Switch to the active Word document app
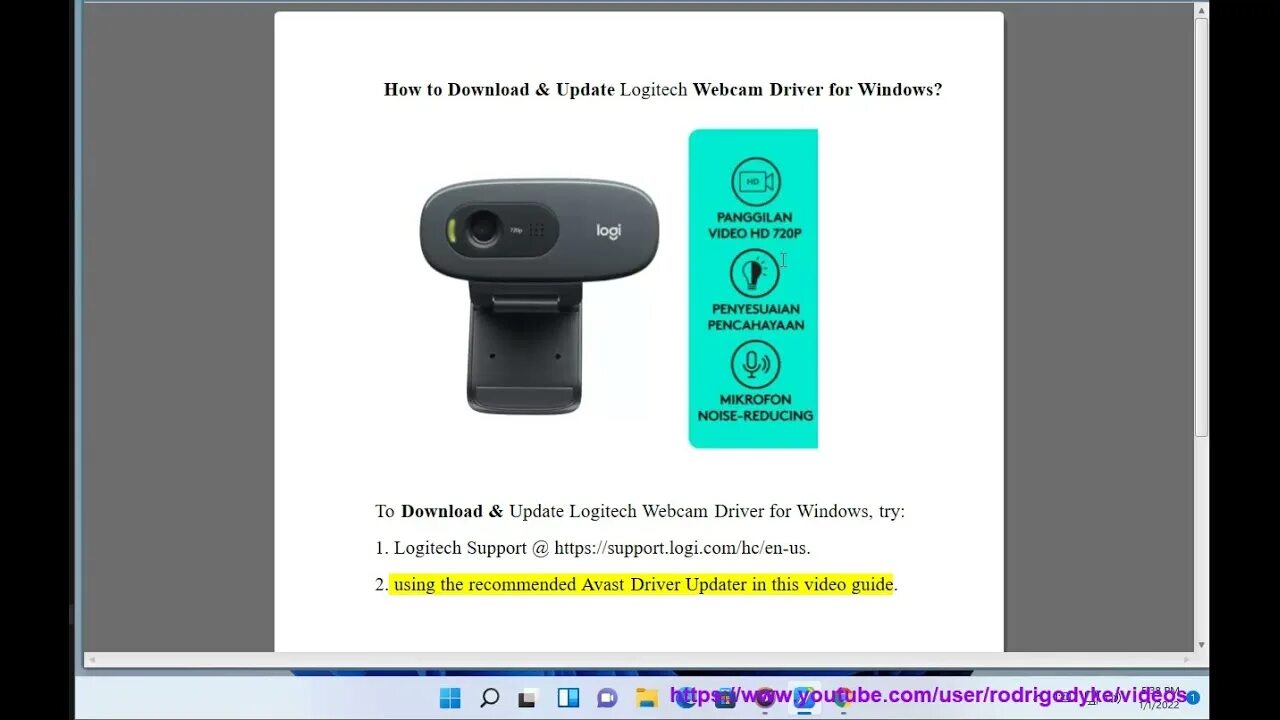This screenshot has height=720, width=1280. click(x=805, y=695)
